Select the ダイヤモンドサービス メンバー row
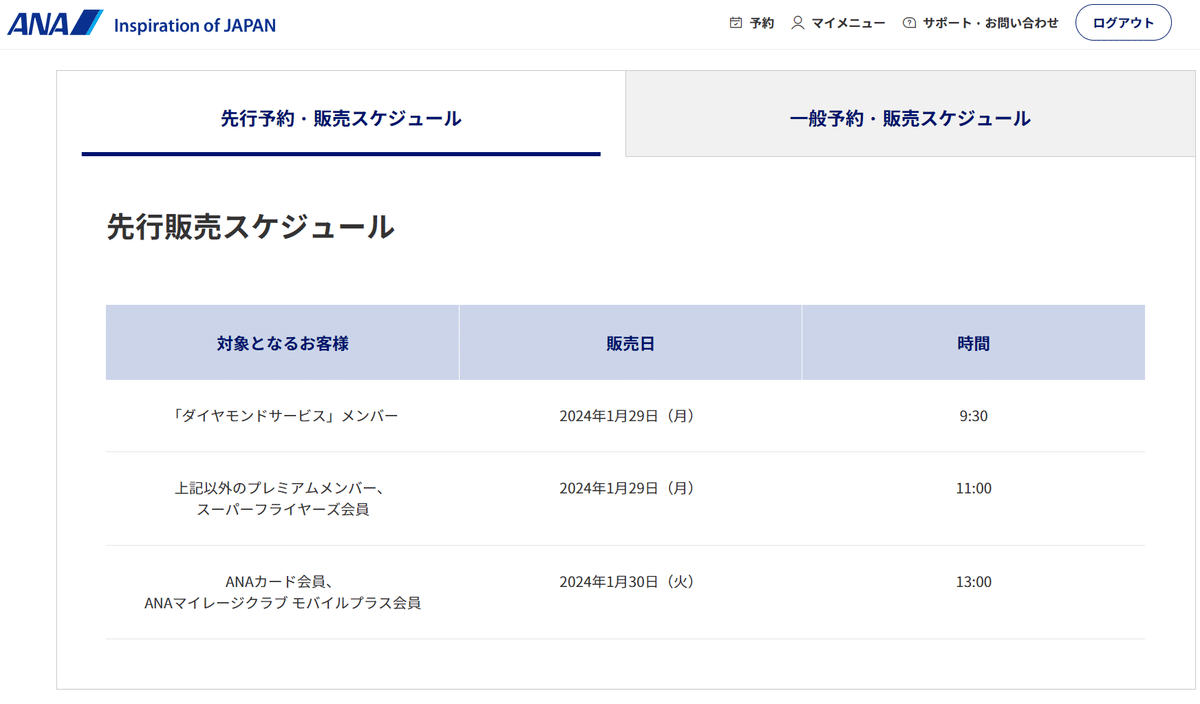 pyautogui.click(x=281, y=415)
